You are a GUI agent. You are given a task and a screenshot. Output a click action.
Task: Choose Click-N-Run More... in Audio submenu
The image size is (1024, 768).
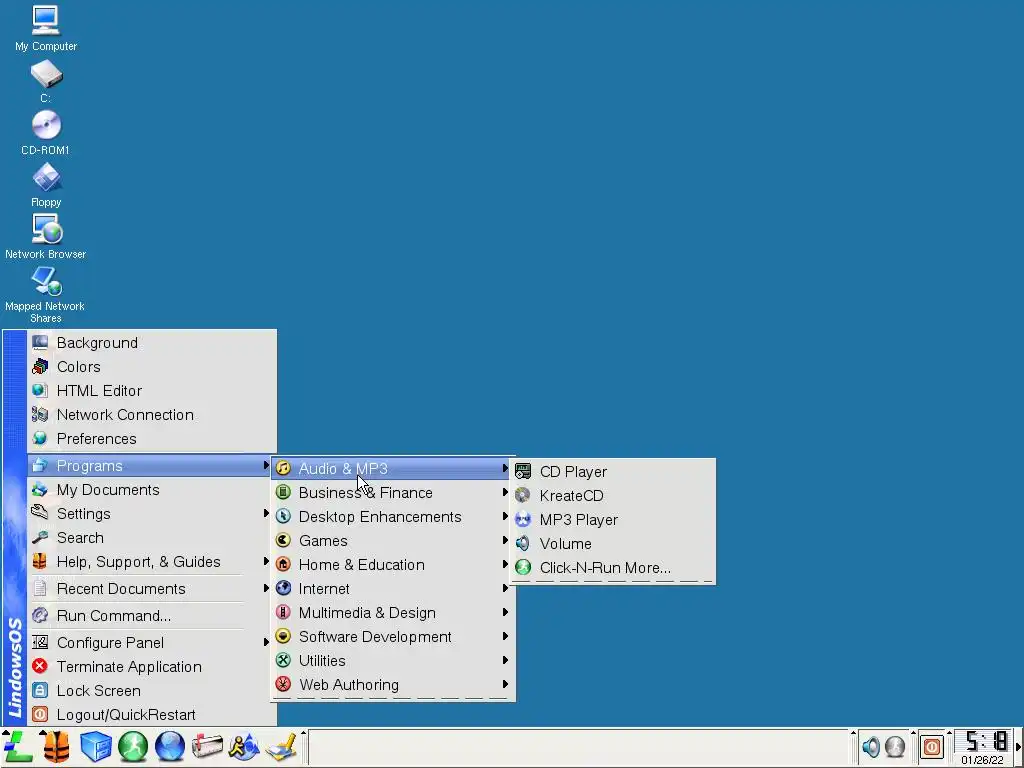tap(613, 568)
